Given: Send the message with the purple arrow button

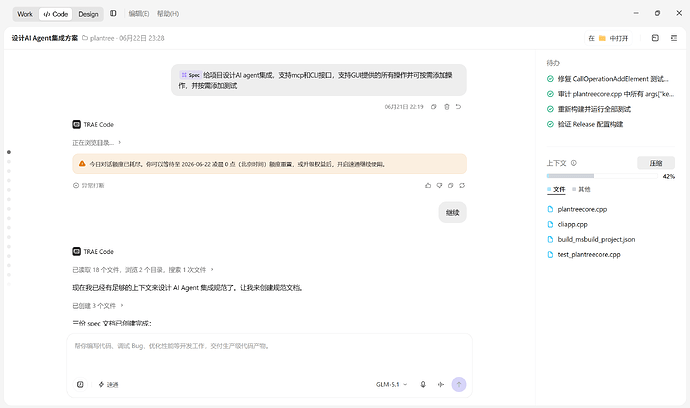Looking at the screenshot, I should (x=459, y=384).
